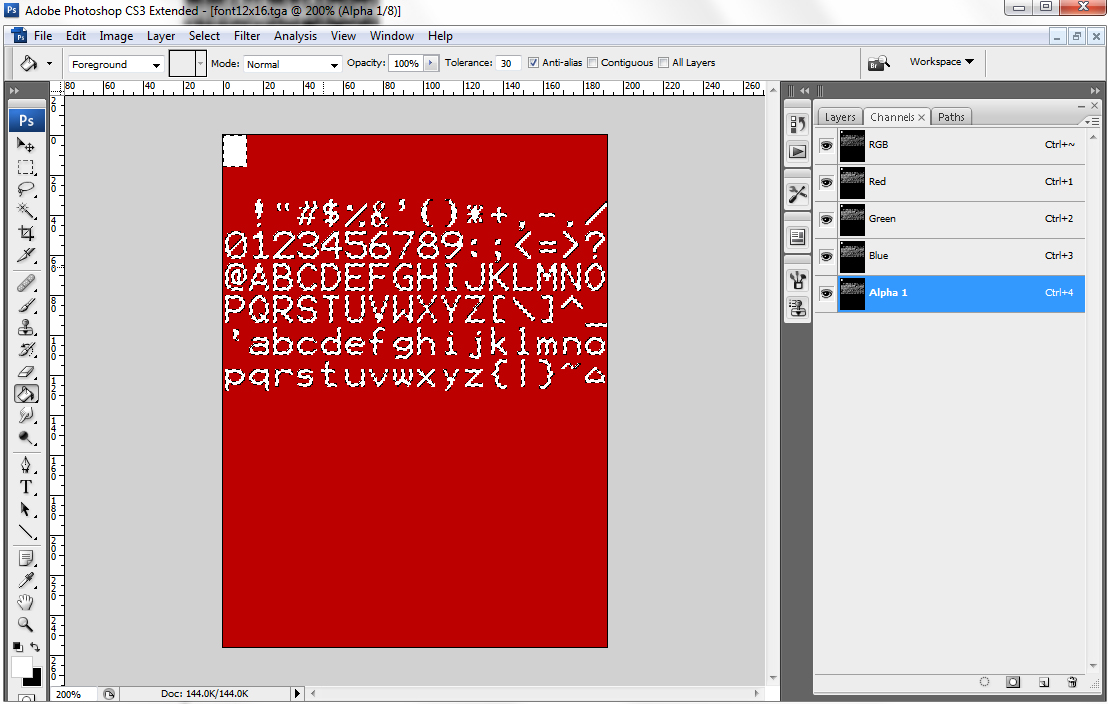This screenshot has width=1108, height=704.
Task: Select the Crop tool
Action: tap(26, 233)
